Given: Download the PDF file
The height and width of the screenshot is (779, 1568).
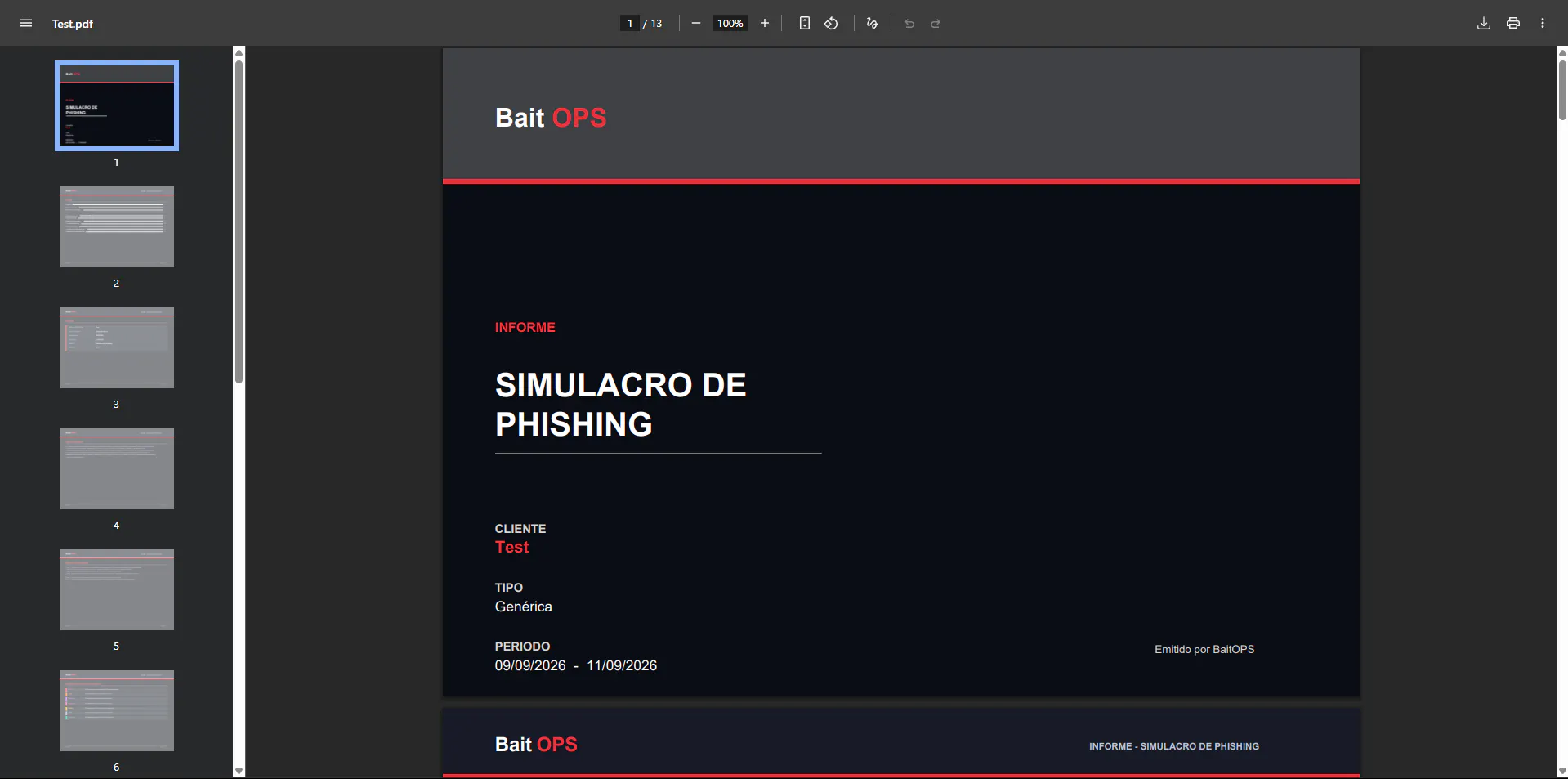Looking at the screenshot, I should (1484, 23).
